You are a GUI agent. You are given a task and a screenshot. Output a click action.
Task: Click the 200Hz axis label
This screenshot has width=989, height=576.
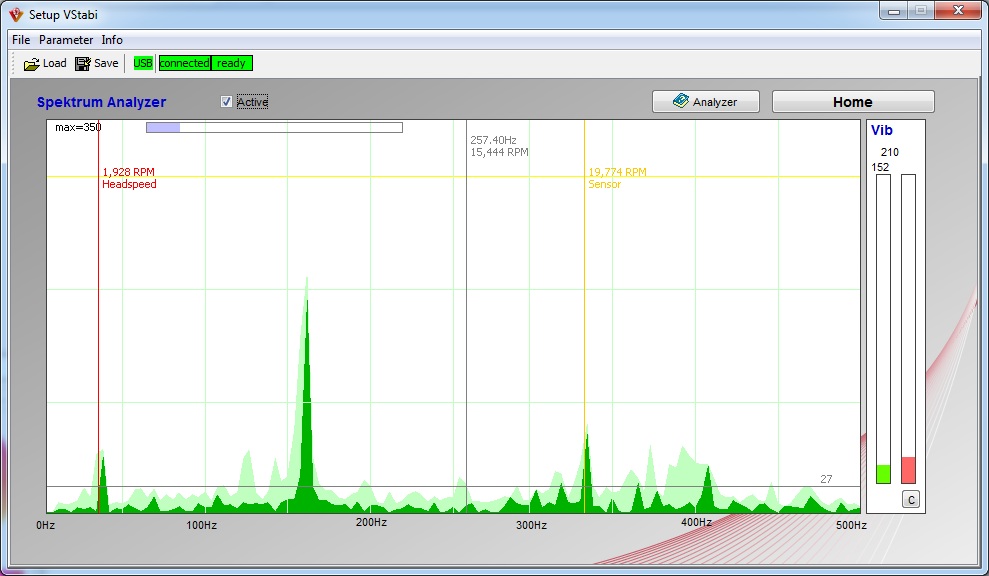[x=372, y=522]
